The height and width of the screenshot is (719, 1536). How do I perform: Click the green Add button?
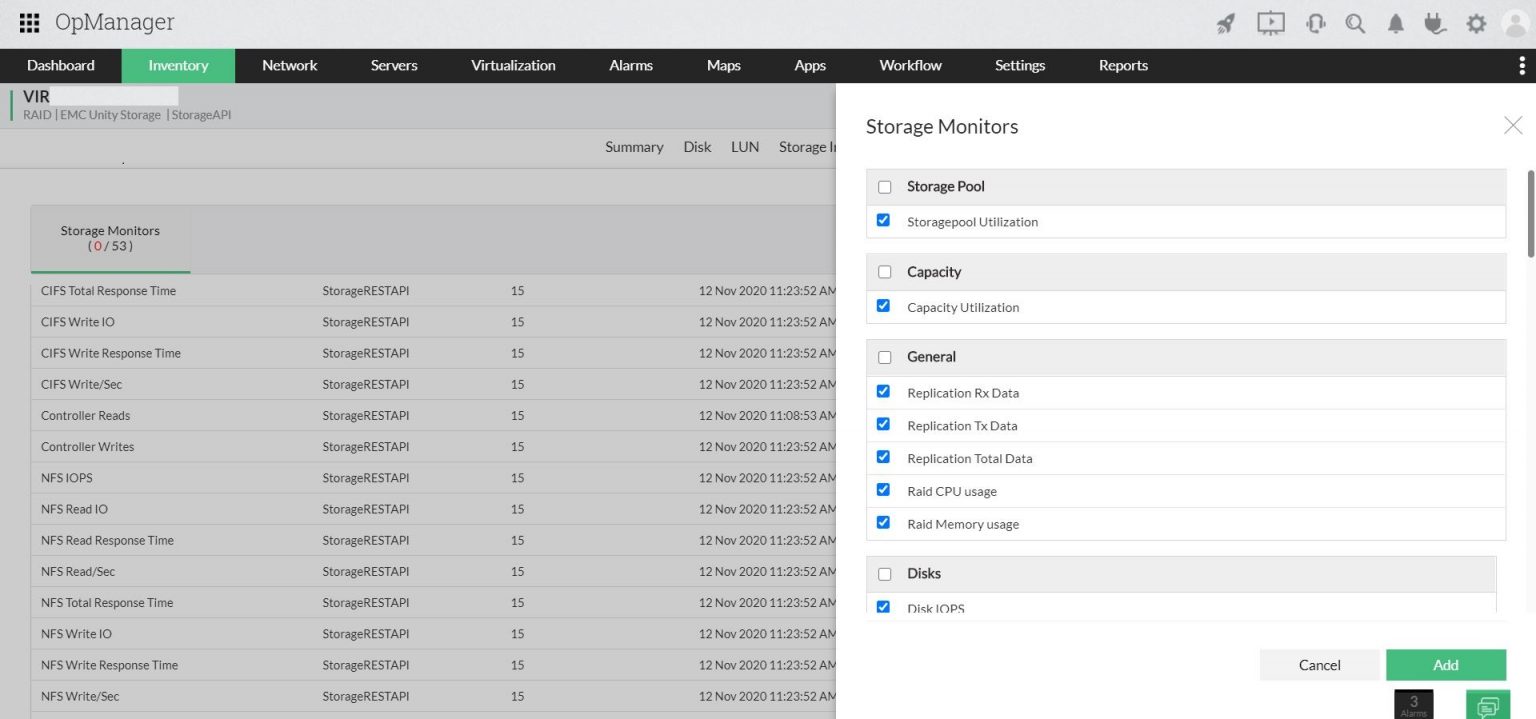pos(1445,665)
